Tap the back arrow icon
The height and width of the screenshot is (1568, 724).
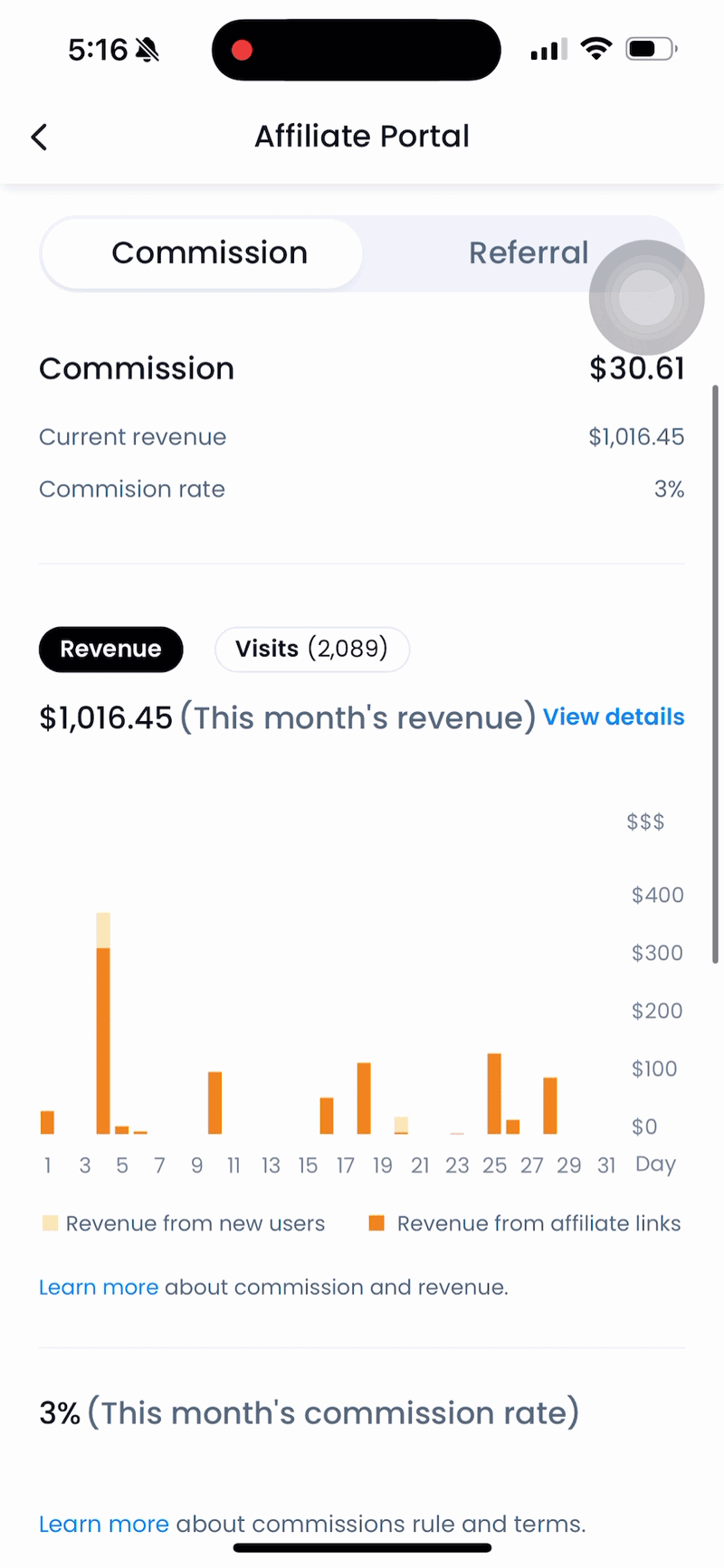point(39,138)
